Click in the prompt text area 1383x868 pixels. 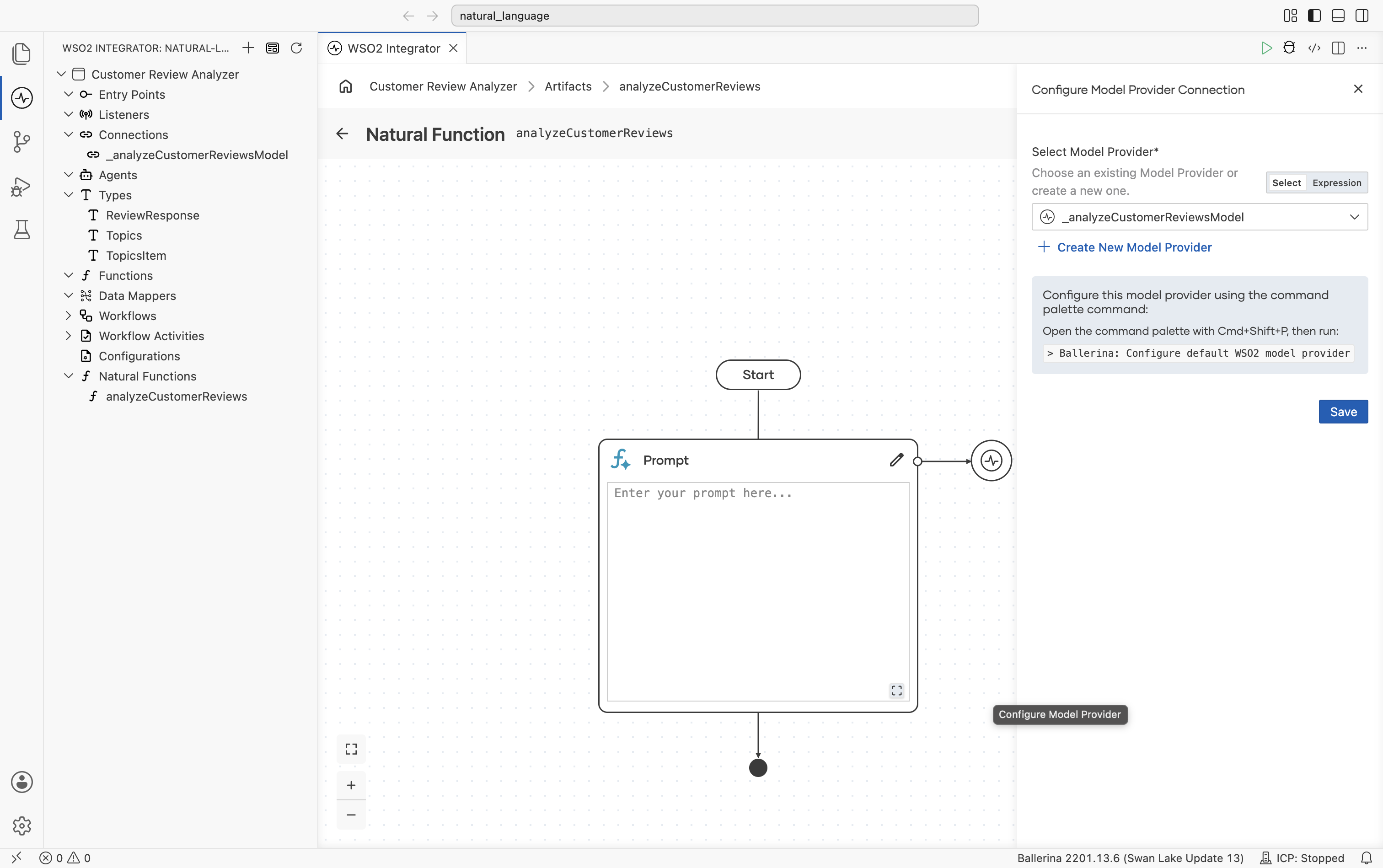click(x=758, y=591)
